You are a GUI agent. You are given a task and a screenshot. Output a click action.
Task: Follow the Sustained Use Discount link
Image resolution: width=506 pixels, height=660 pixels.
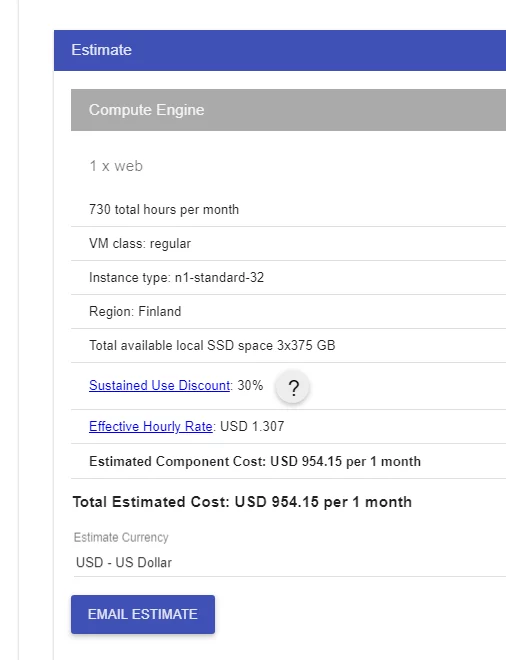[160, 386]
